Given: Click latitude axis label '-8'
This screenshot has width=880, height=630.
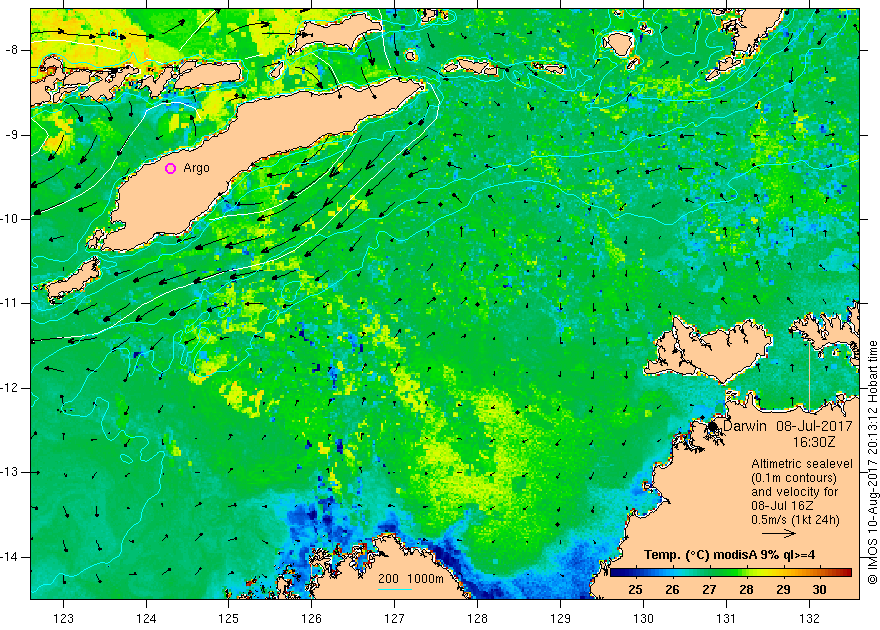Looking at the screenshot, I should coord(12,50).
